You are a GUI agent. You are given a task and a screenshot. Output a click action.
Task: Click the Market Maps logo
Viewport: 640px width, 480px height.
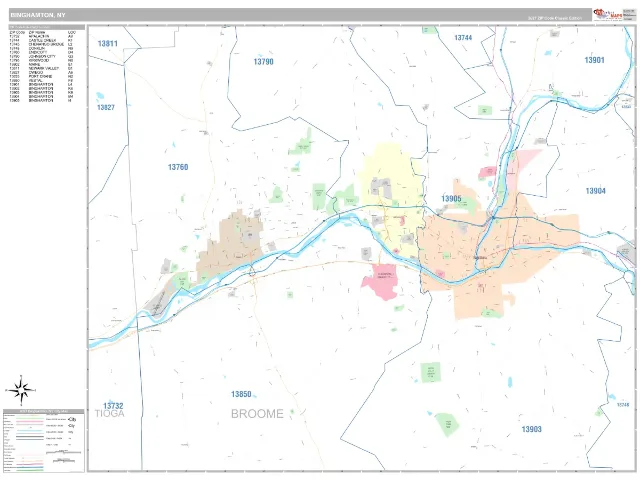(x=608, y=14)
